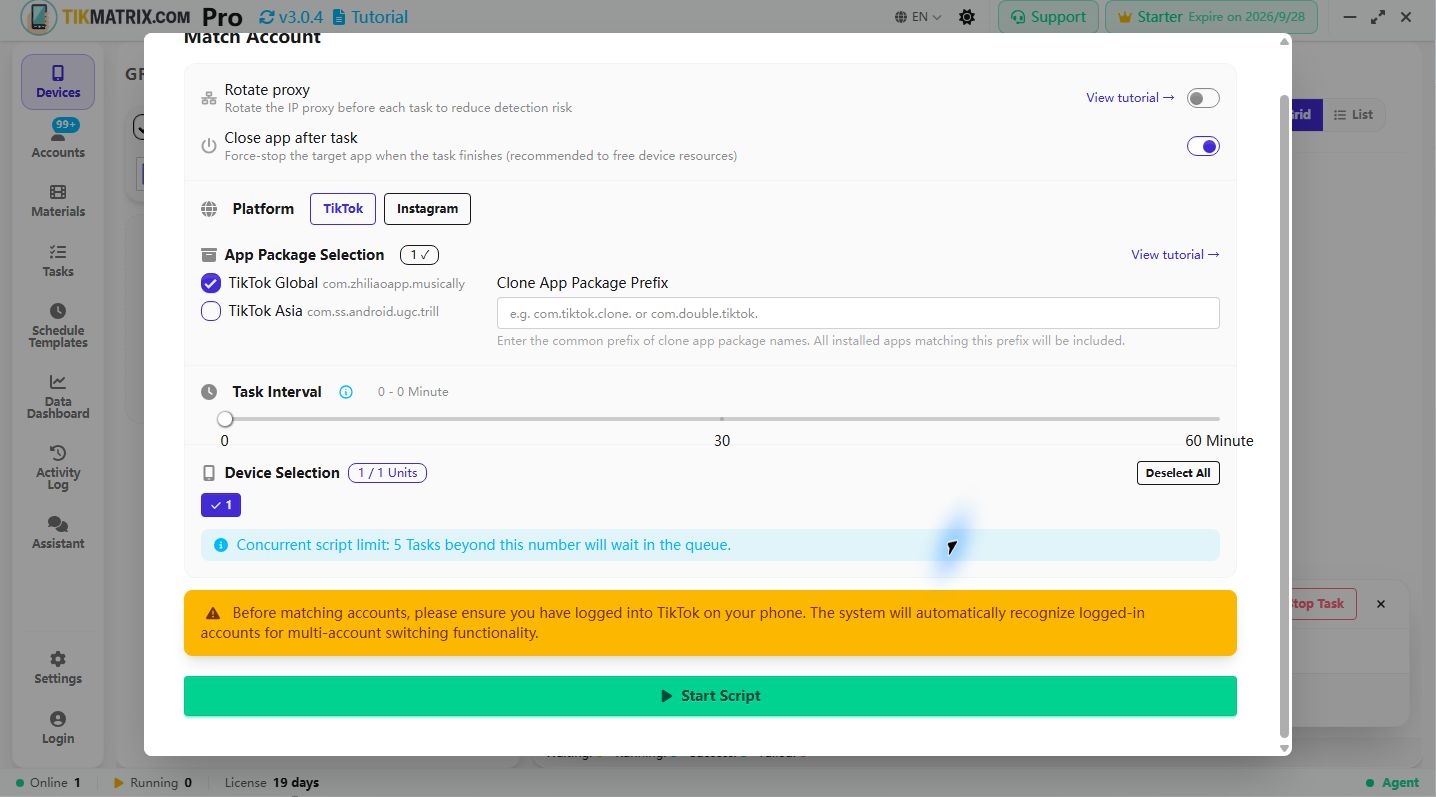The height and width of the screenshot is (797, 1436).
Task: Click the power icon beside Close app after task
Action: click(x=209, y=146)
